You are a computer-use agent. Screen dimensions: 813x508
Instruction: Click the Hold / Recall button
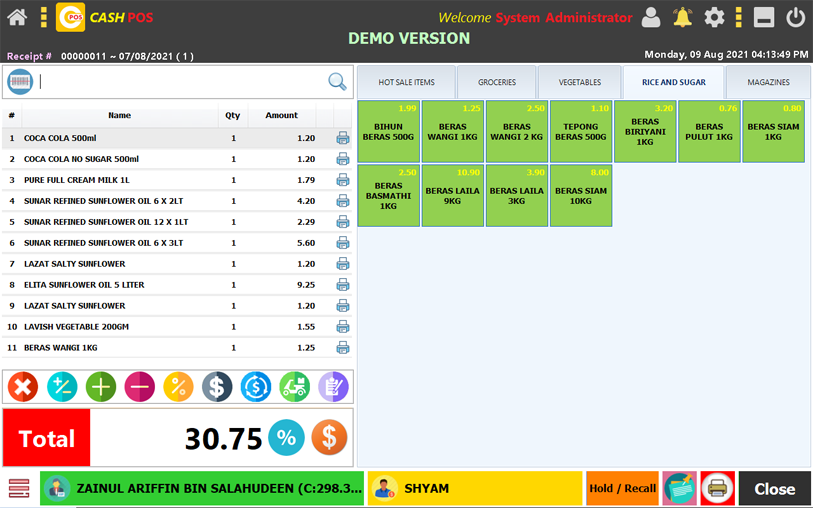[622, 488]
